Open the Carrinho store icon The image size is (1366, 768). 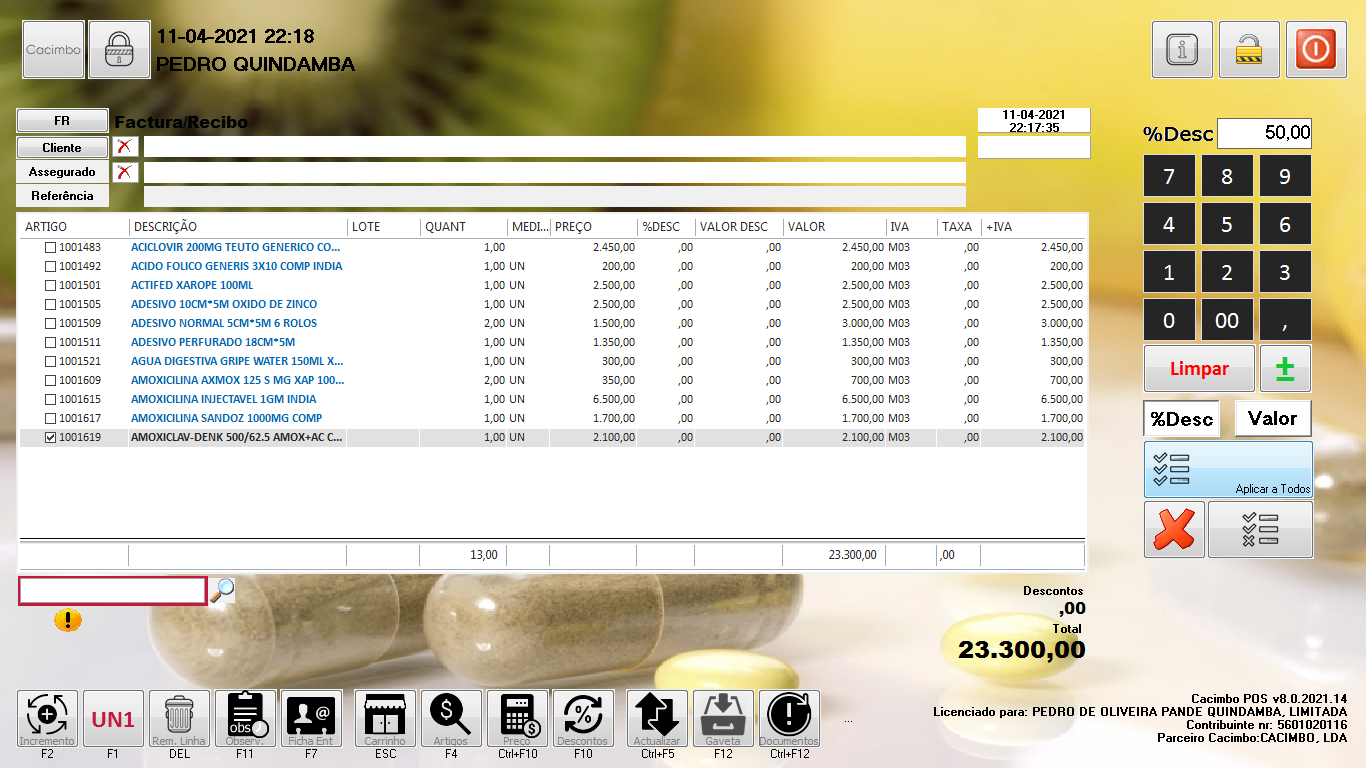click(385, 718)
